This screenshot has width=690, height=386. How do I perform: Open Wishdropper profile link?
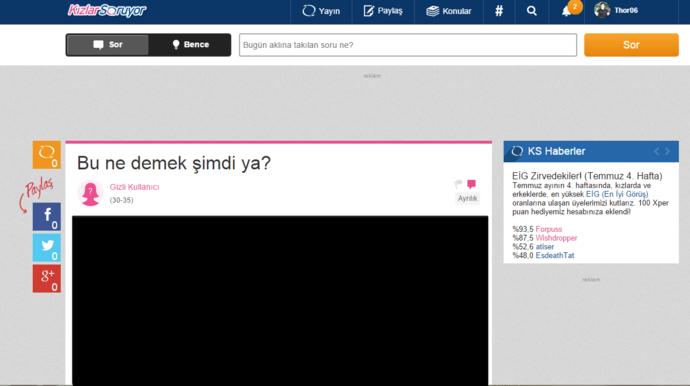click(x=556, y=238)
